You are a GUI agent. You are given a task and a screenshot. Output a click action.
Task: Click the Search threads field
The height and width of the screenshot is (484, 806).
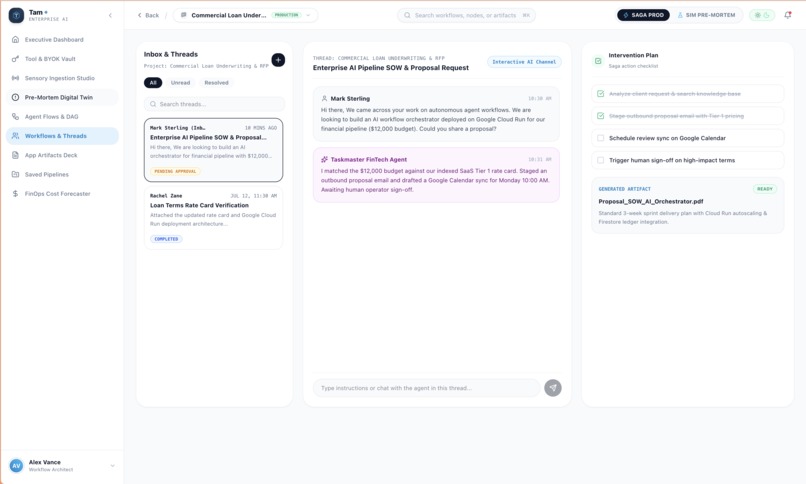214,104
